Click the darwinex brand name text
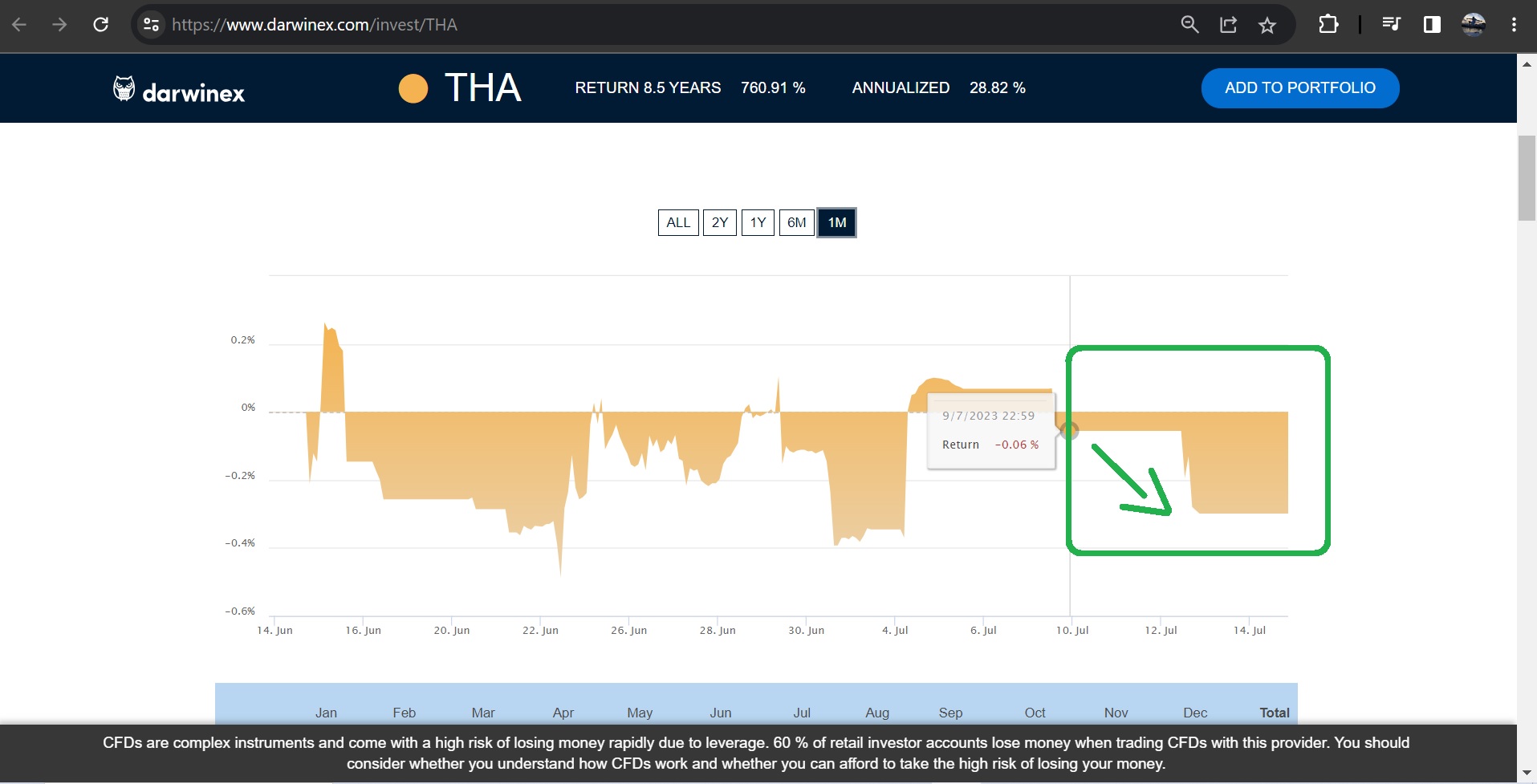 pos(193,93)
